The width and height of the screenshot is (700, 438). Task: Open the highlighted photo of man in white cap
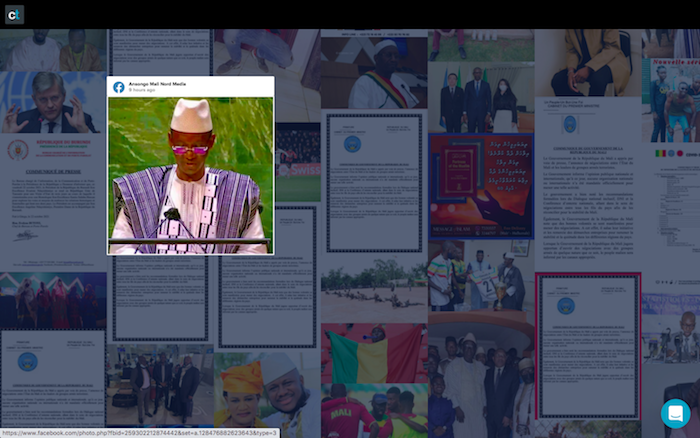click(190, 175)
